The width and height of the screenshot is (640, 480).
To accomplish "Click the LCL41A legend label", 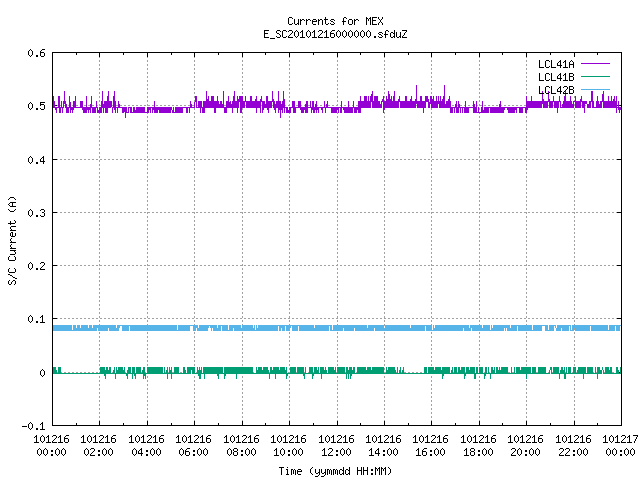I will pos(556,64).
